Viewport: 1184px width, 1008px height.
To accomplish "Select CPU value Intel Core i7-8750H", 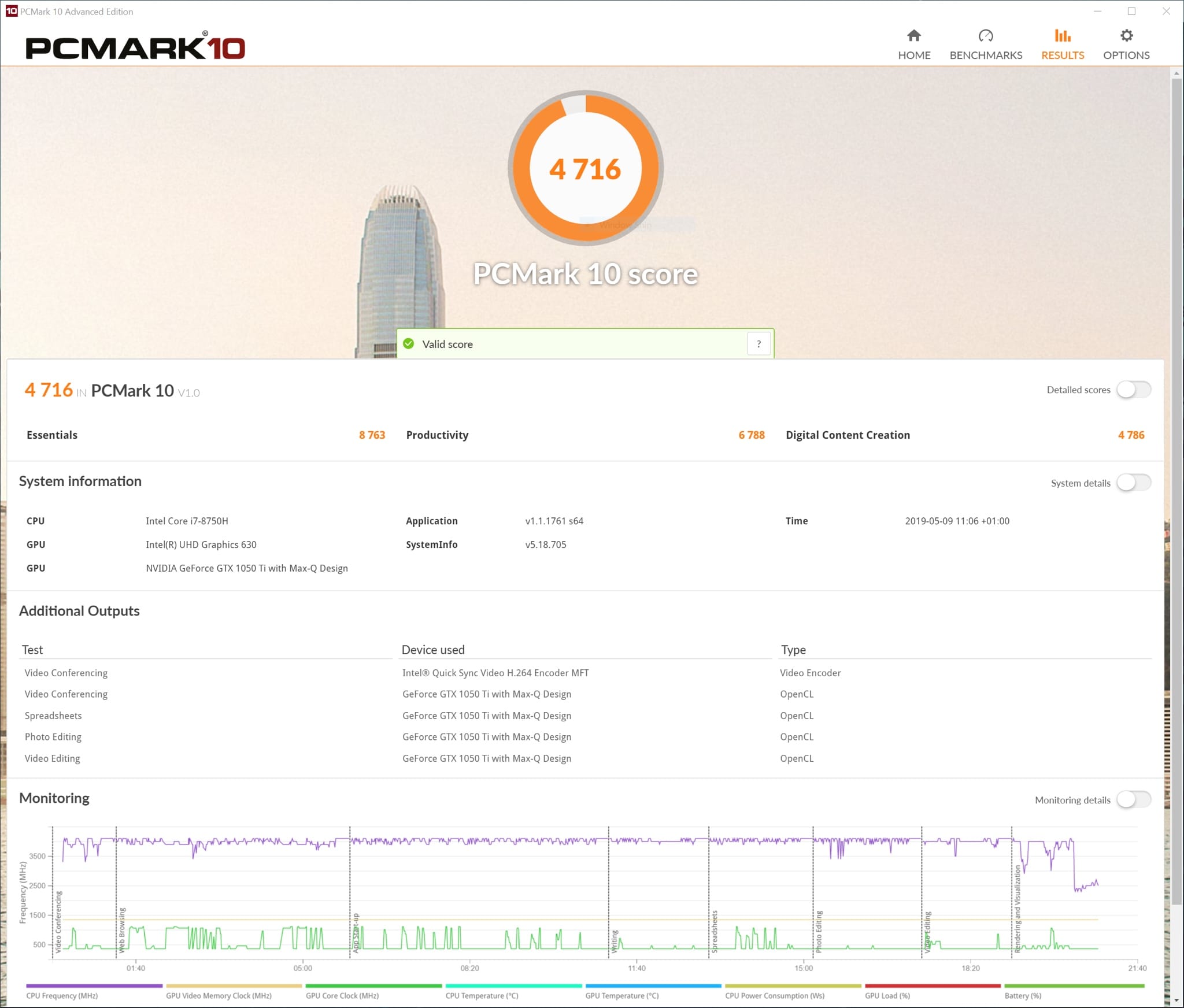I will tap(187, 521).
